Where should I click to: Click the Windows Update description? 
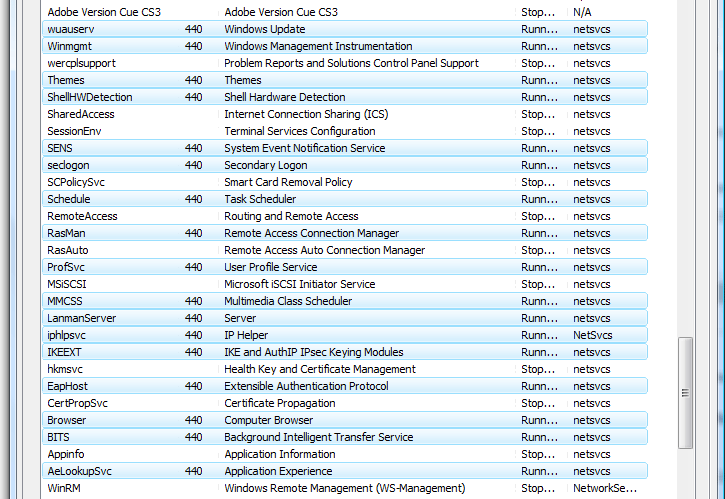pos(264,29)
